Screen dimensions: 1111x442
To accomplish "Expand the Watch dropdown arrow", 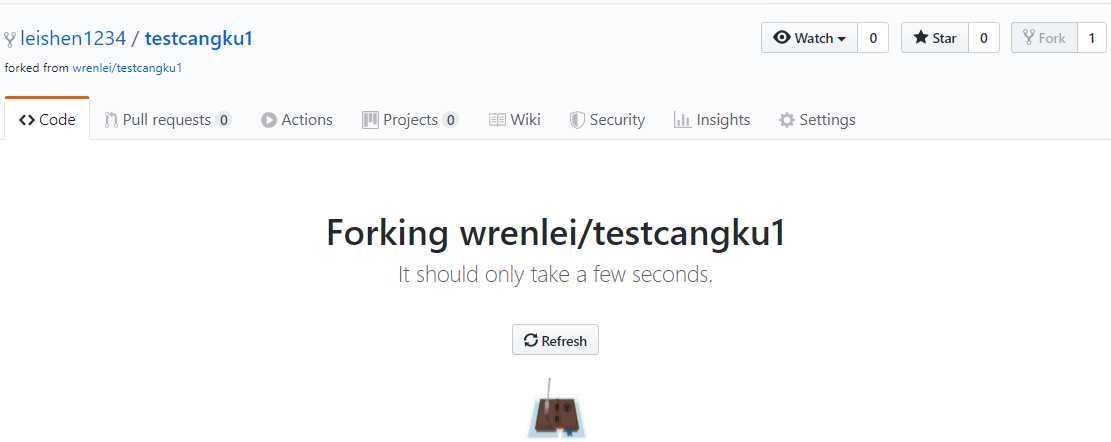I will (842, 39).
